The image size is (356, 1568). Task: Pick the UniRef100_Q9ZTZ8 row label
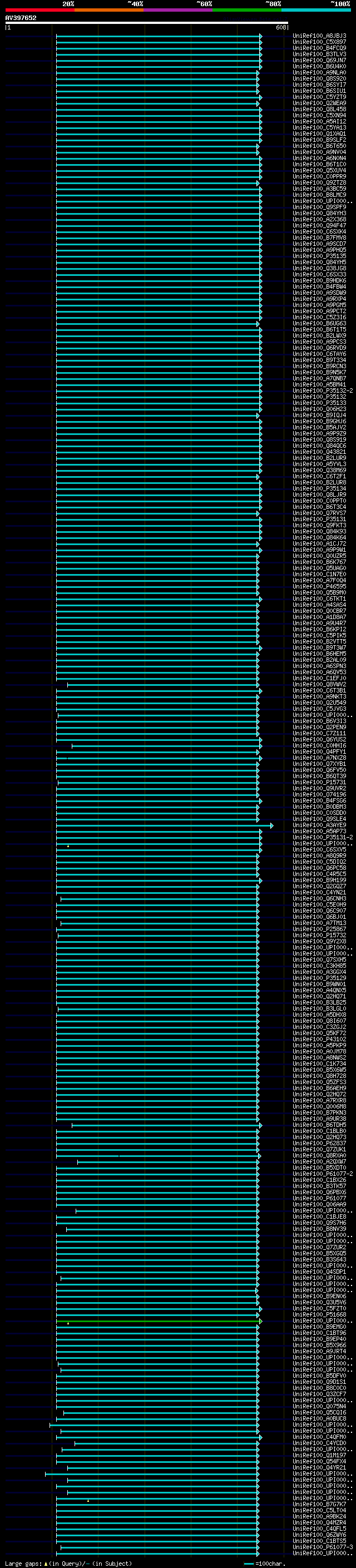click(x=319, y=182)
